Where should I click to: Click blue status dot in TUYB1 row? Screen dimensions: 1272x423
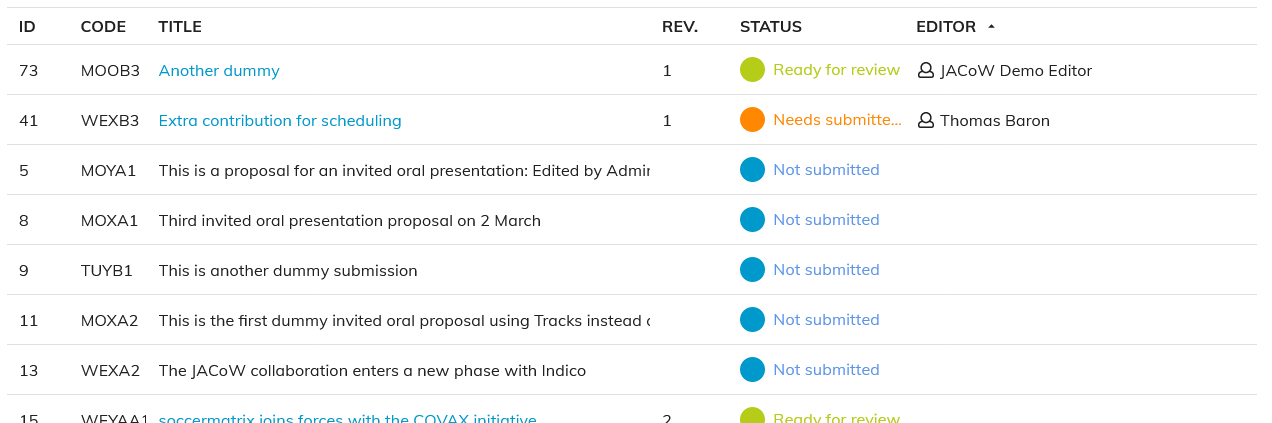tap(752, 270)
